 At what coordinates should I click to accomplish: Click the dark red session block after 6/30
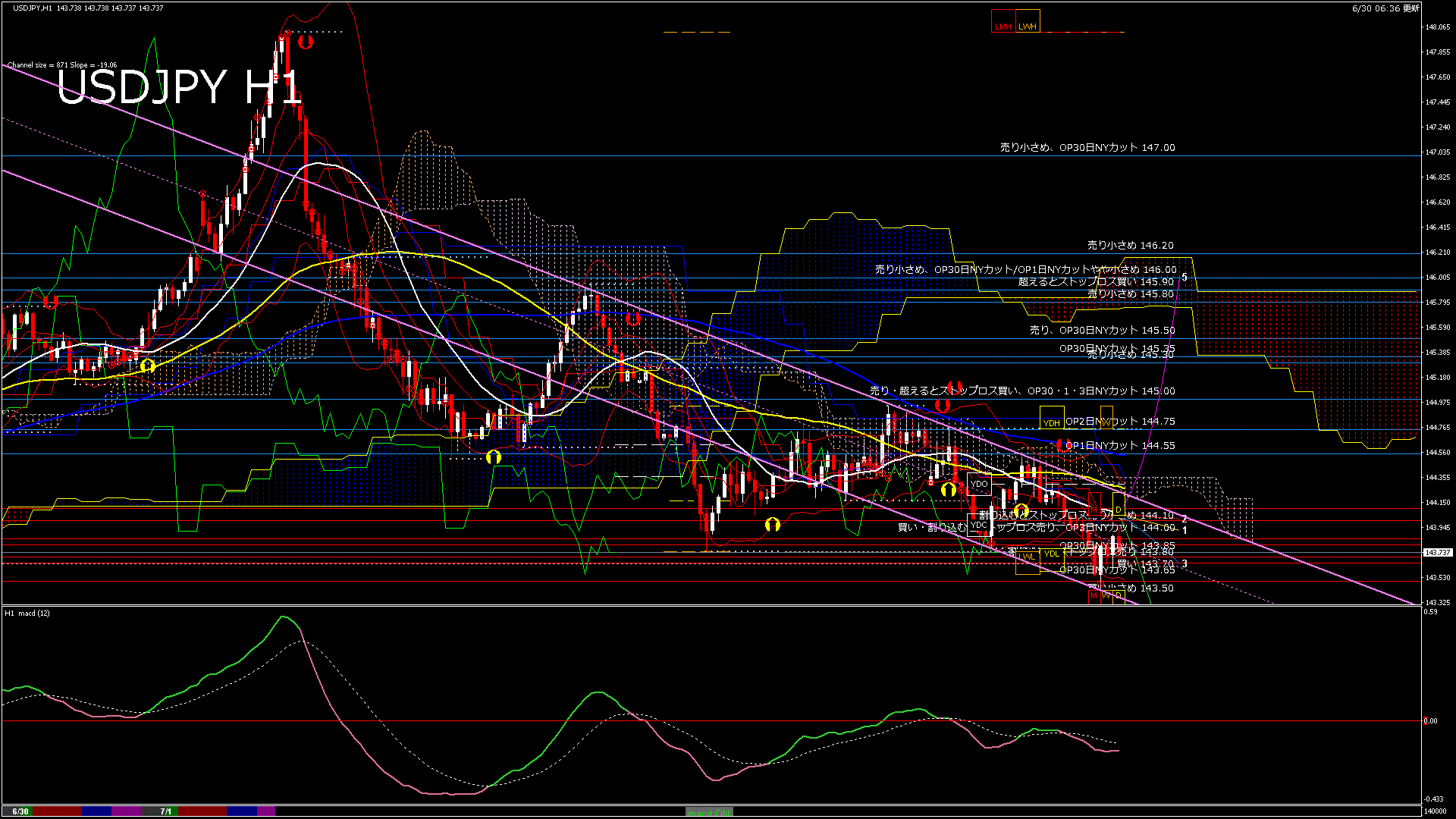(57, 811)
